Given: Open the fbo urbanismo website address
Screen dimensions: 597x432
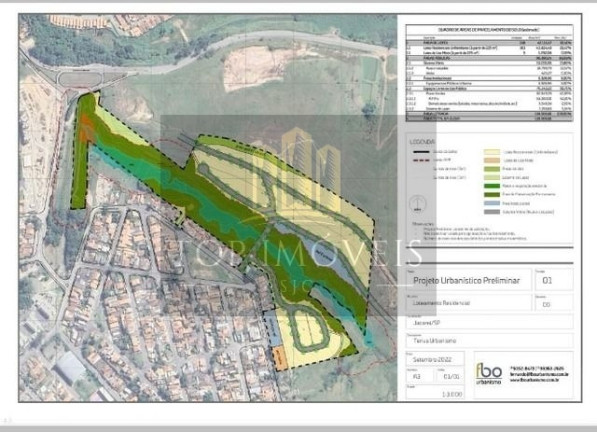Looking at the screenshot, I should pyautogui.click(x=535, y=379).
